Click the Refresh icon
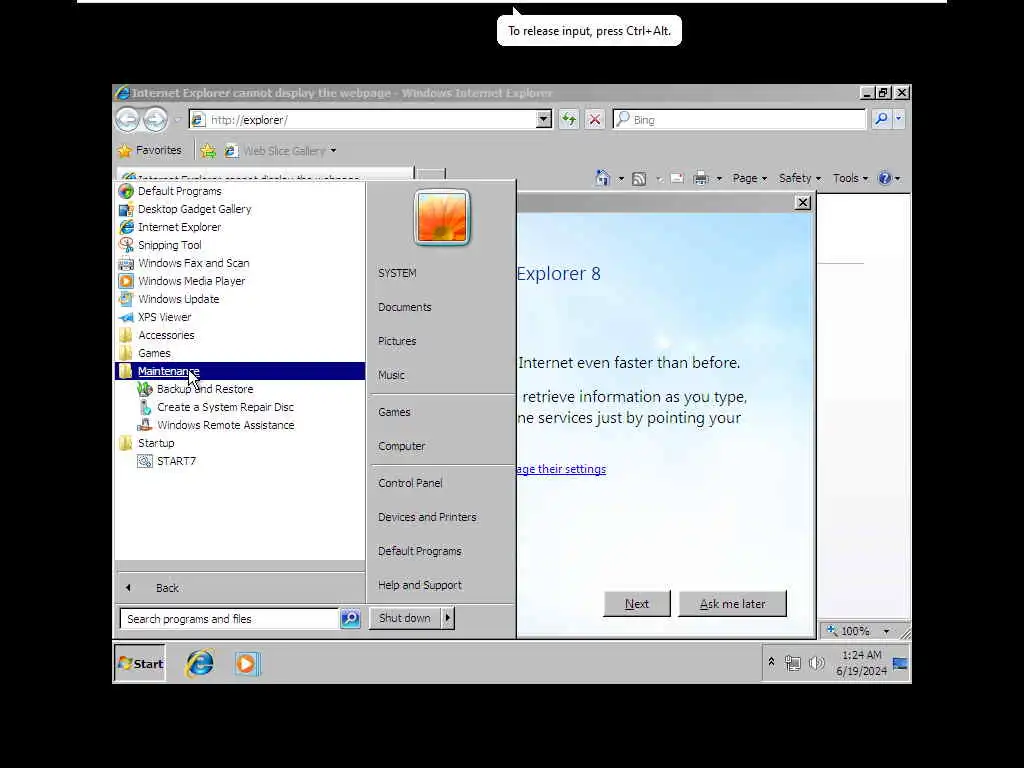Image resolution: width=1024 pixels, height=768 pixels. (569, 120)
